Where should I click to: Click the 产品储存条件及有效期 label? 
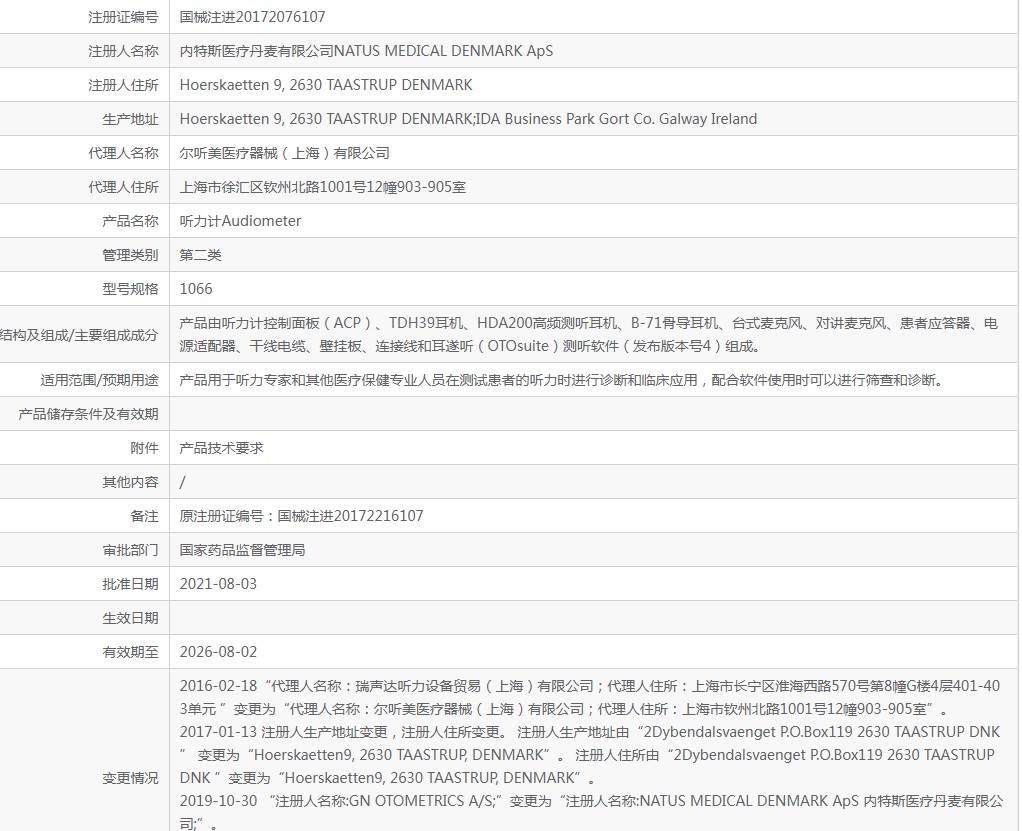click(88, 414)
